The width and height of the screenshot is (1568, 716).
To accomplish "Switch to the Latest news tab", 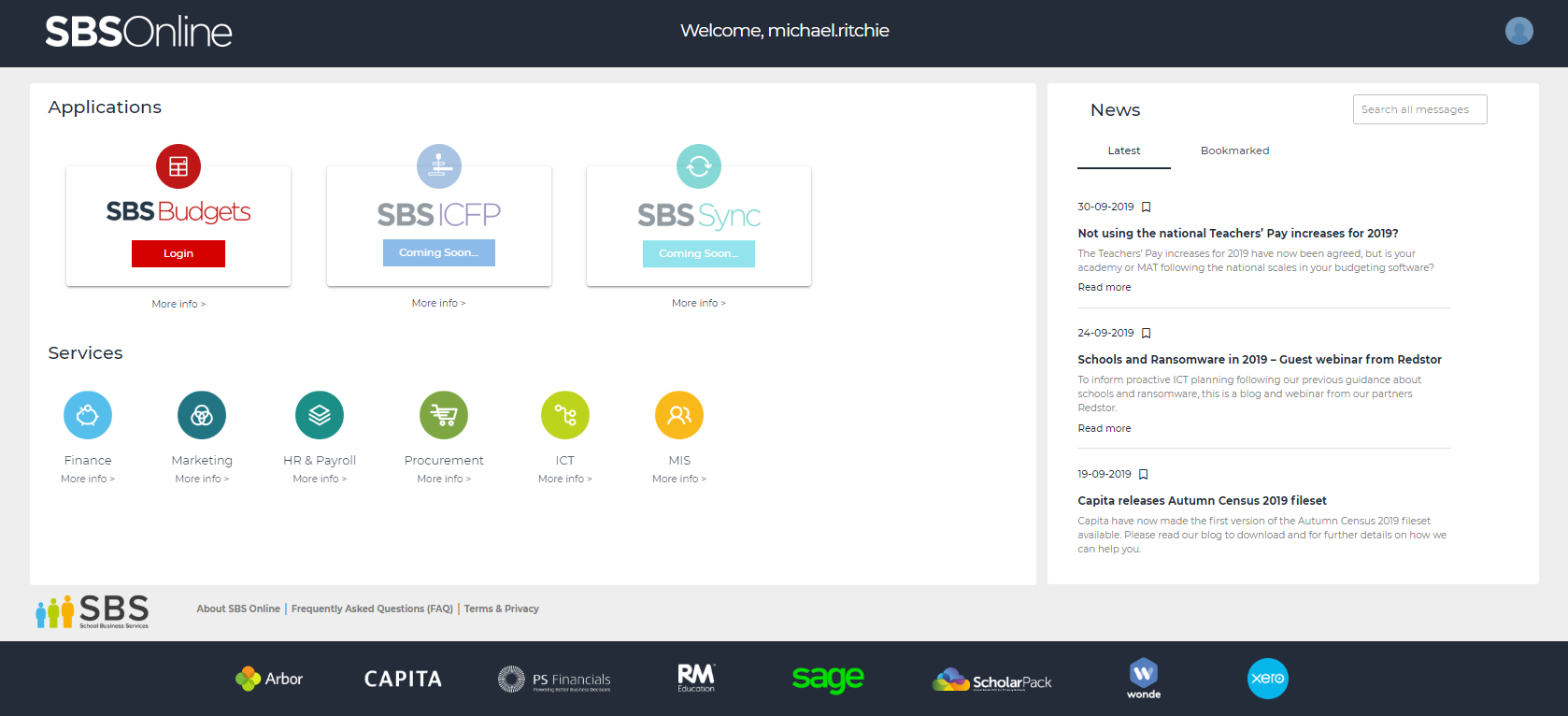I will 1124,150.
